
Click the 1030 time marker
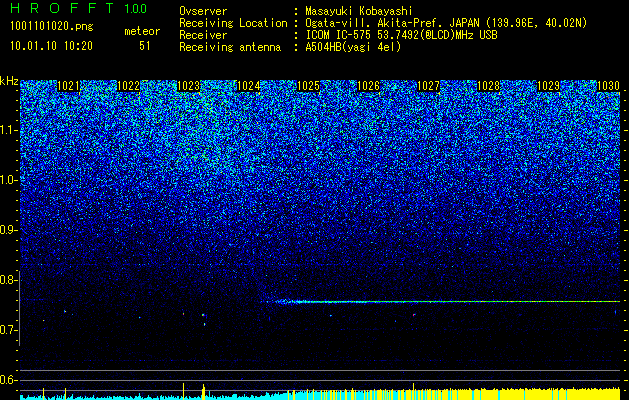point(608,86)
